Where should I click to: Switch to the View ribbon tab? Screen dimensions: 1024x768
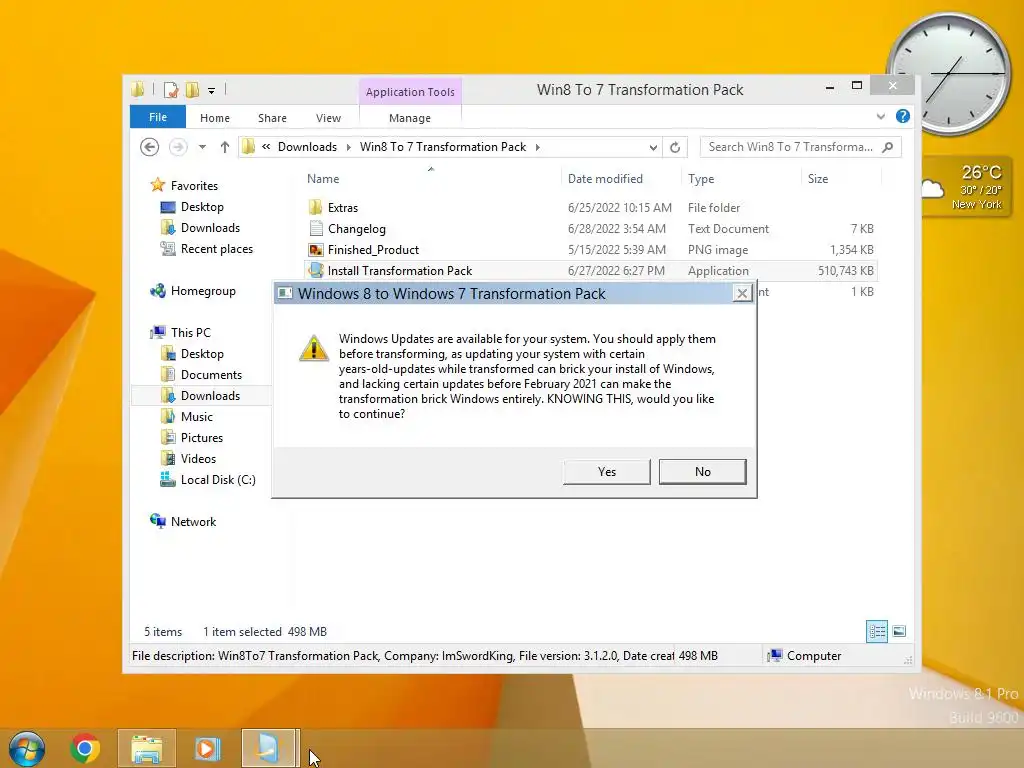[x=328, y=118]
